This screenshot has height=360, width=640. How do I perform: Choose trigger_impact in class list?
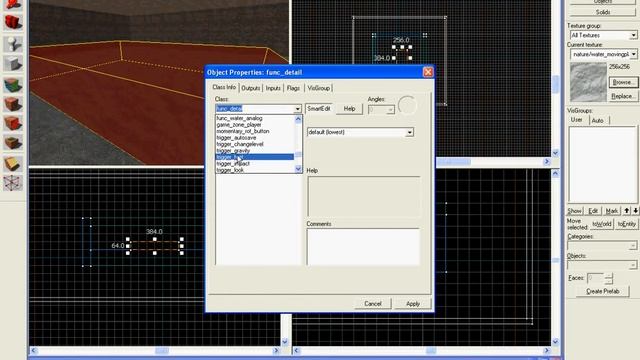click(x=255, y=164)
